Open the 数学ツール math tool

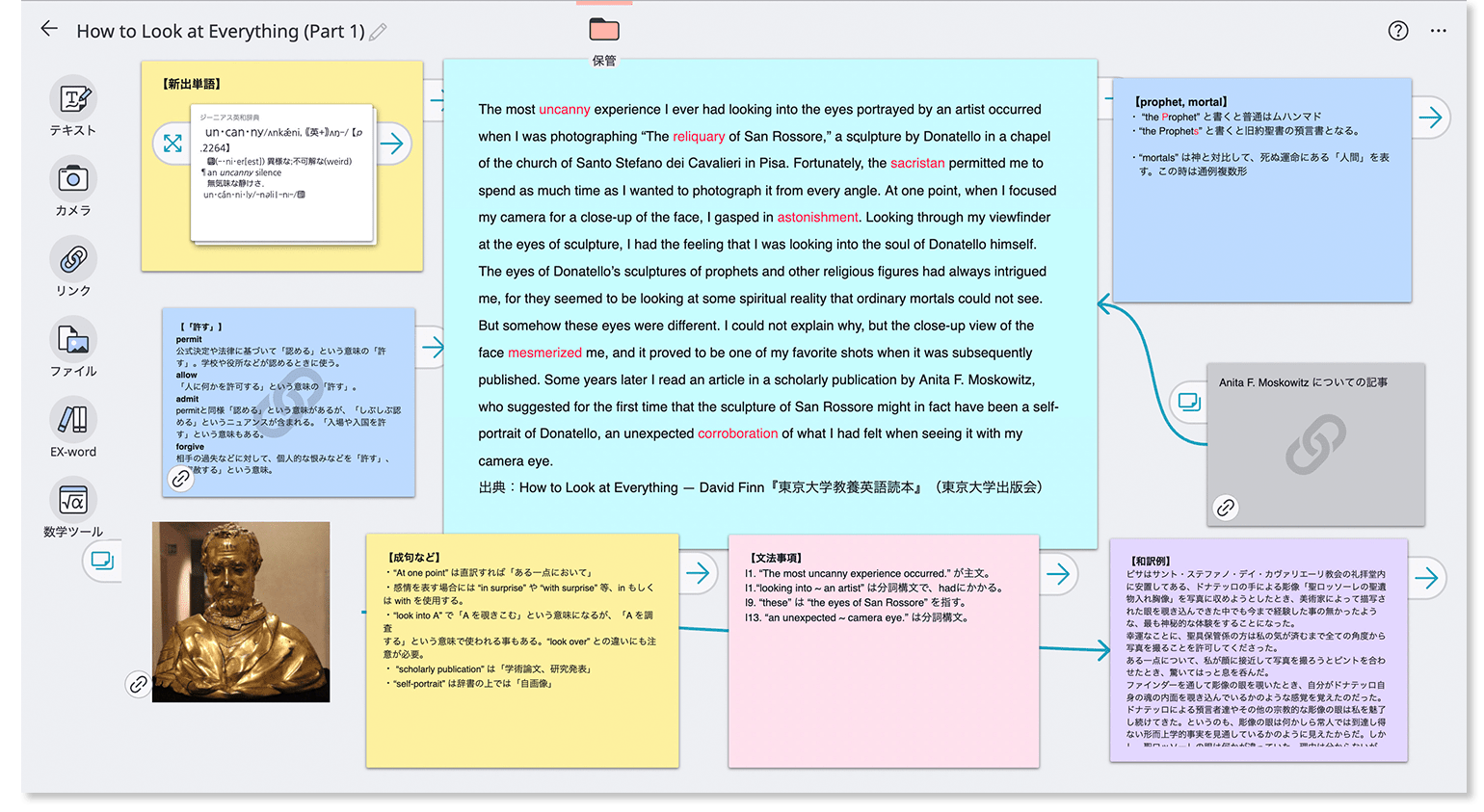click(73, 508)
